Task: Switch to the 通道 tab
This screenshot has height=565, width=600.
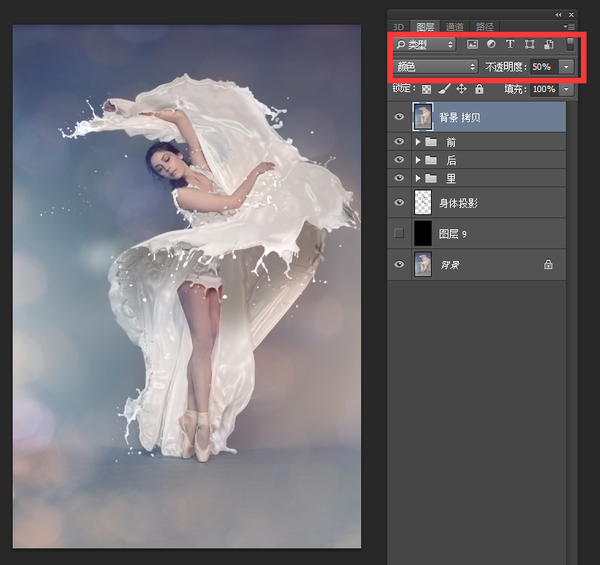Action: (455, 26)
